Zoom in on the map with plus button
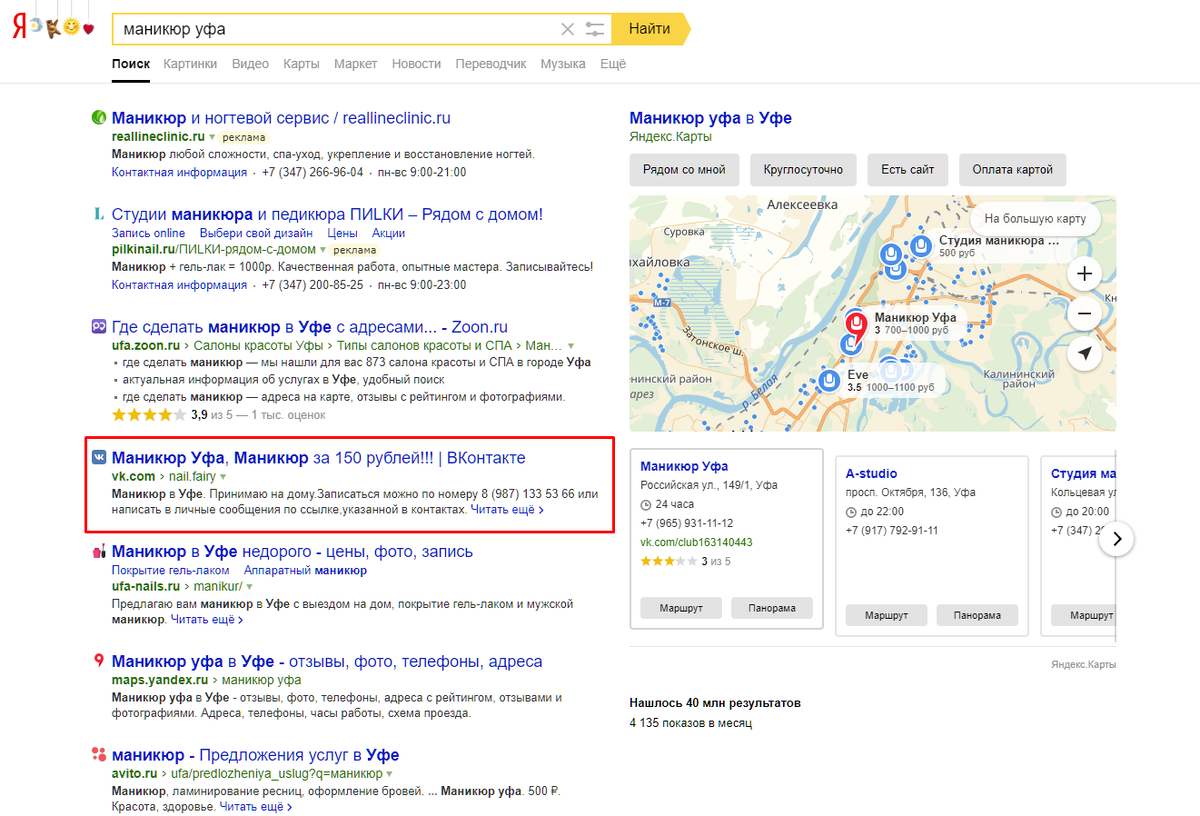The height and width of the screenshot is (816, 1200). 1084,273
